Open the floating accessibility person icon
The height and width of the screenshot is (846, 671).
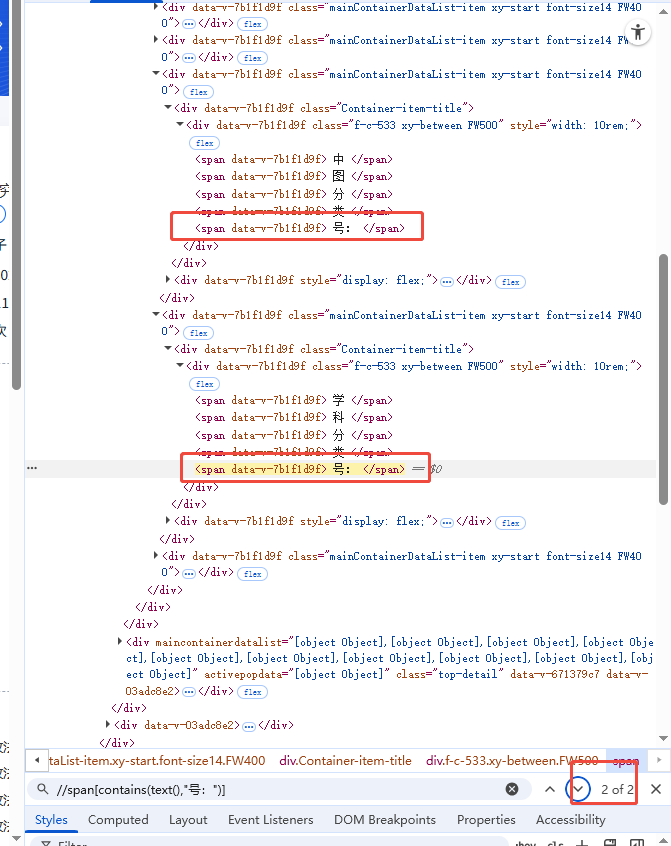[x=638, y=32]
